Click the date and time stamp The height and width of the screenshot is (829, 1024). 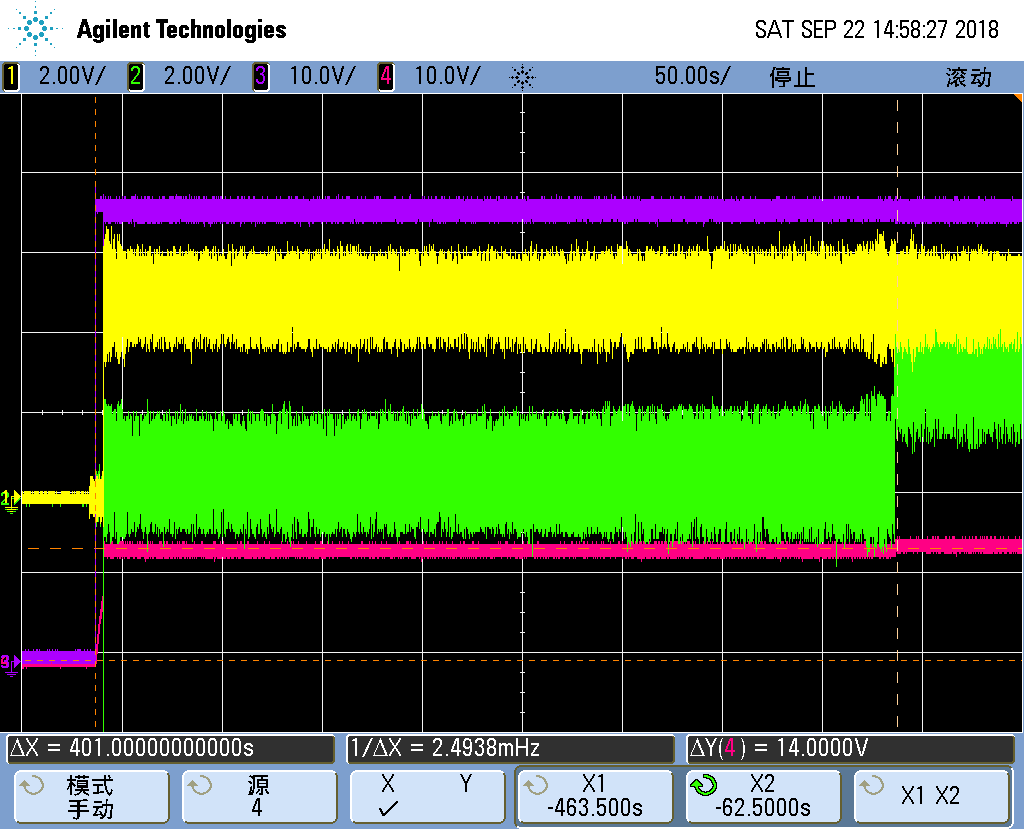(876, 29)
